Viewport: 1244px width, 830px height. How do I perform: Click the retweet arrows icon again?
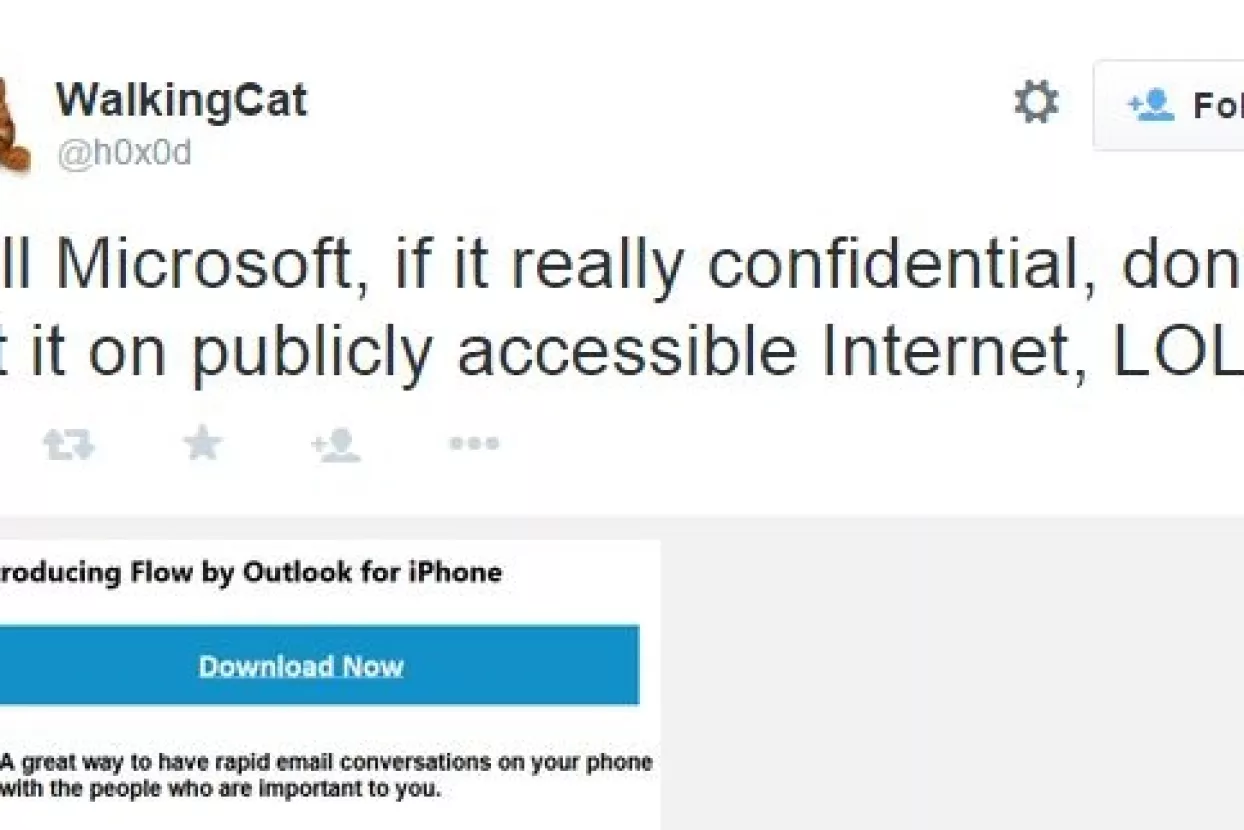[68, 443]
